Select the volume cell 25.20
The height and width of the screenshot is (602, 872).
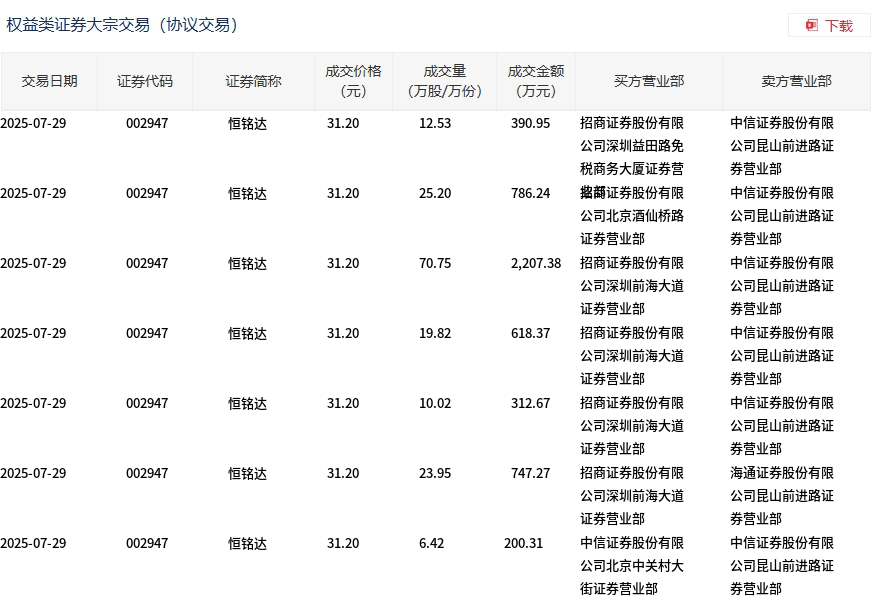coord(435,193)
